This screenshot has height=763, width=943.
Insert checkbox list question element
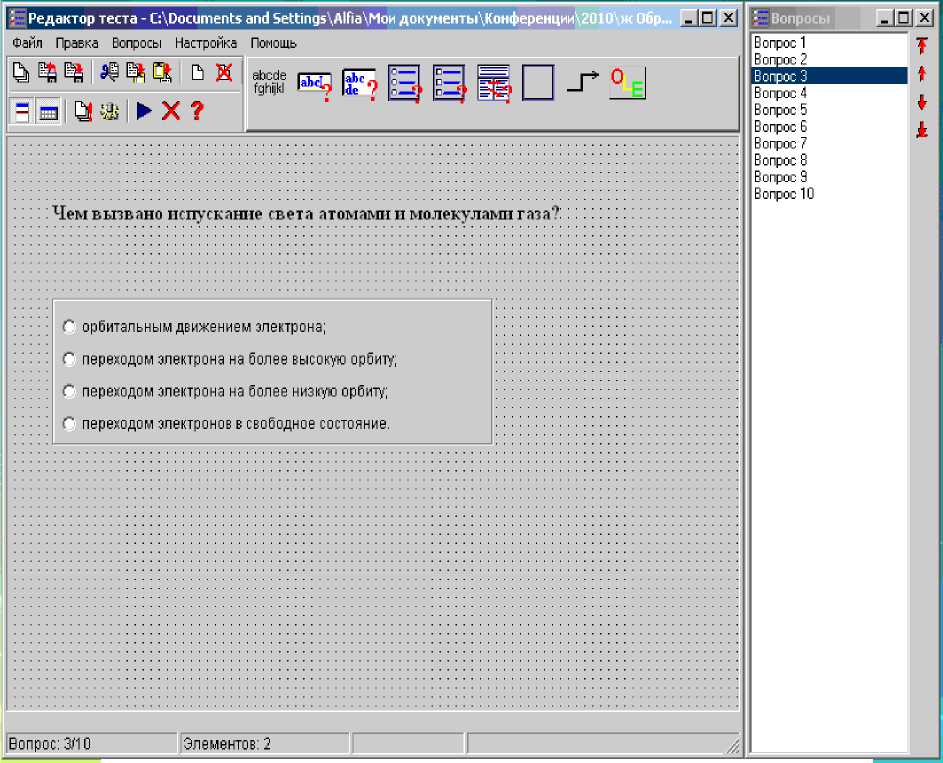[449, 83]
